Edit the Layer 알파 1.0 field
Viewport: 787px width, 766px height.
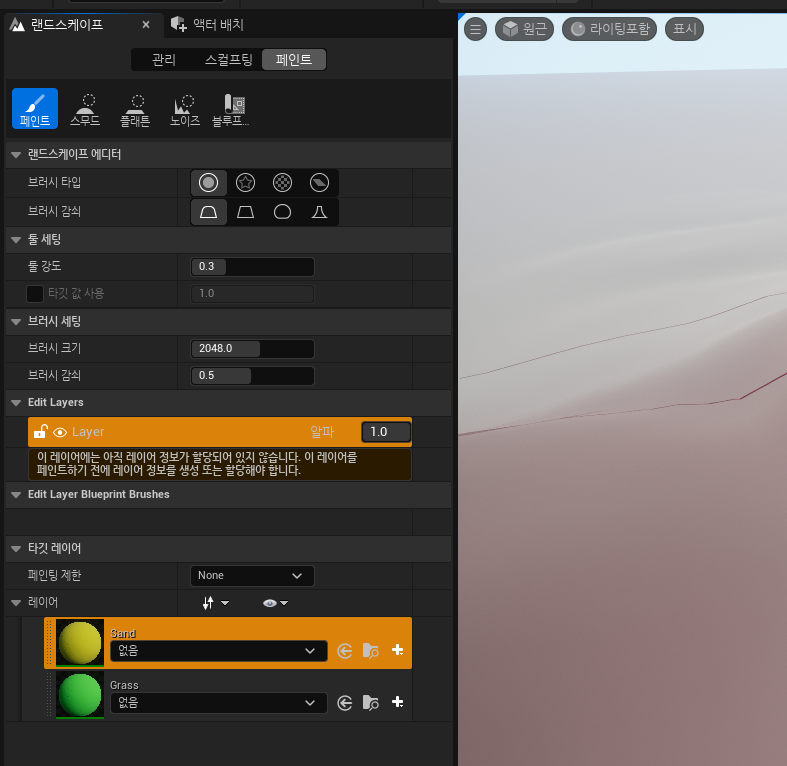386,432
